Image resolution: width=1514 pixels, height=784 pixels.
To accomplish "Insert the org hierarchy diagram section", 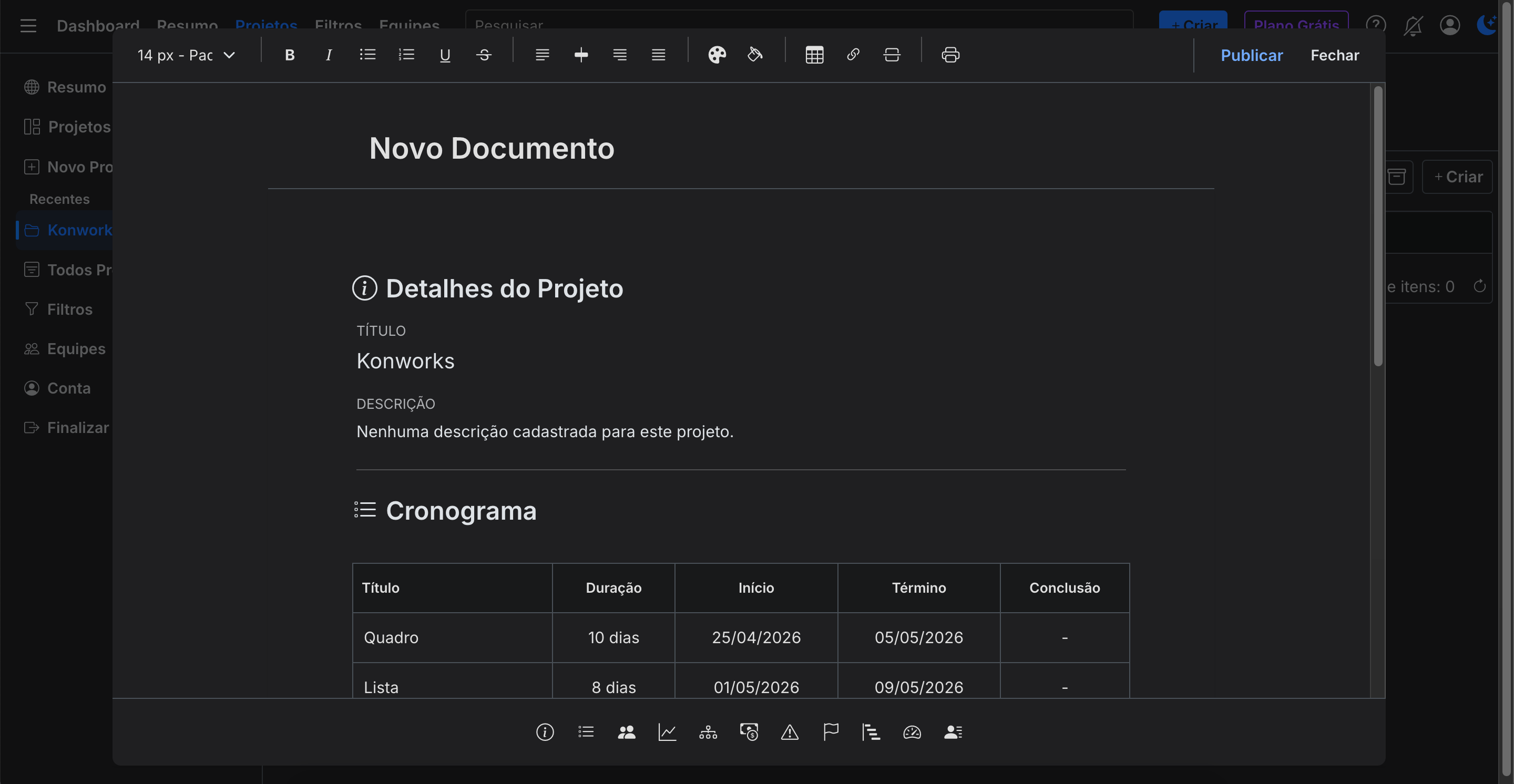I will tap(708, 733).
